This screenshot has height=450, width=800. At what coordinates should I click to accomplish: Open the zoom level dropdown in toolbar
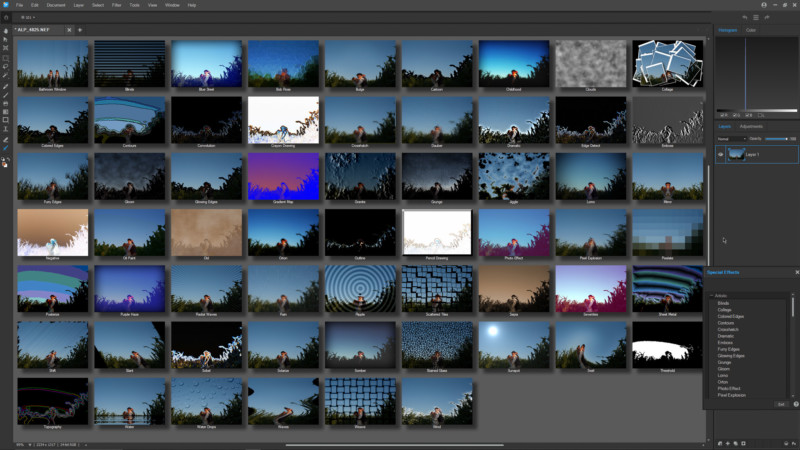pos(28,17)
